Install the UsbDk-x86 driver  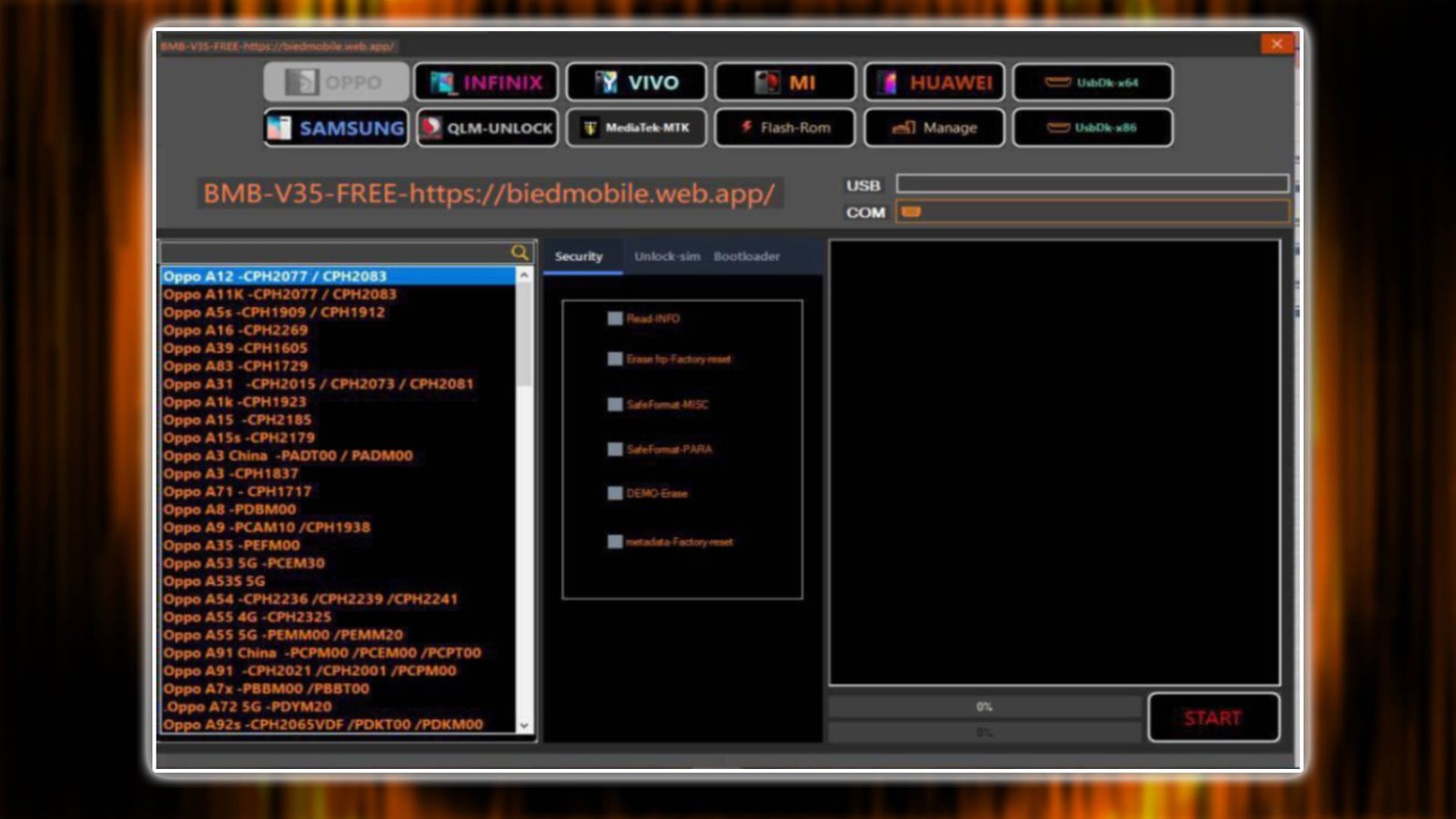pos(1092,127)
